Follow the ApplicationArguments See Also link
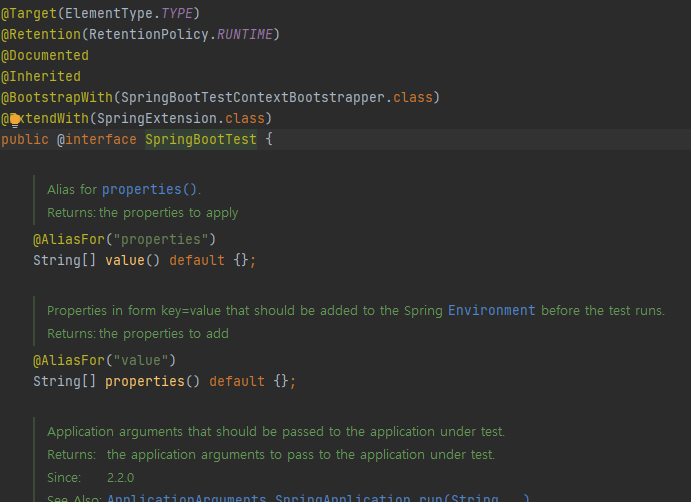Screen dimensions: 691x502 pos(186,498)
